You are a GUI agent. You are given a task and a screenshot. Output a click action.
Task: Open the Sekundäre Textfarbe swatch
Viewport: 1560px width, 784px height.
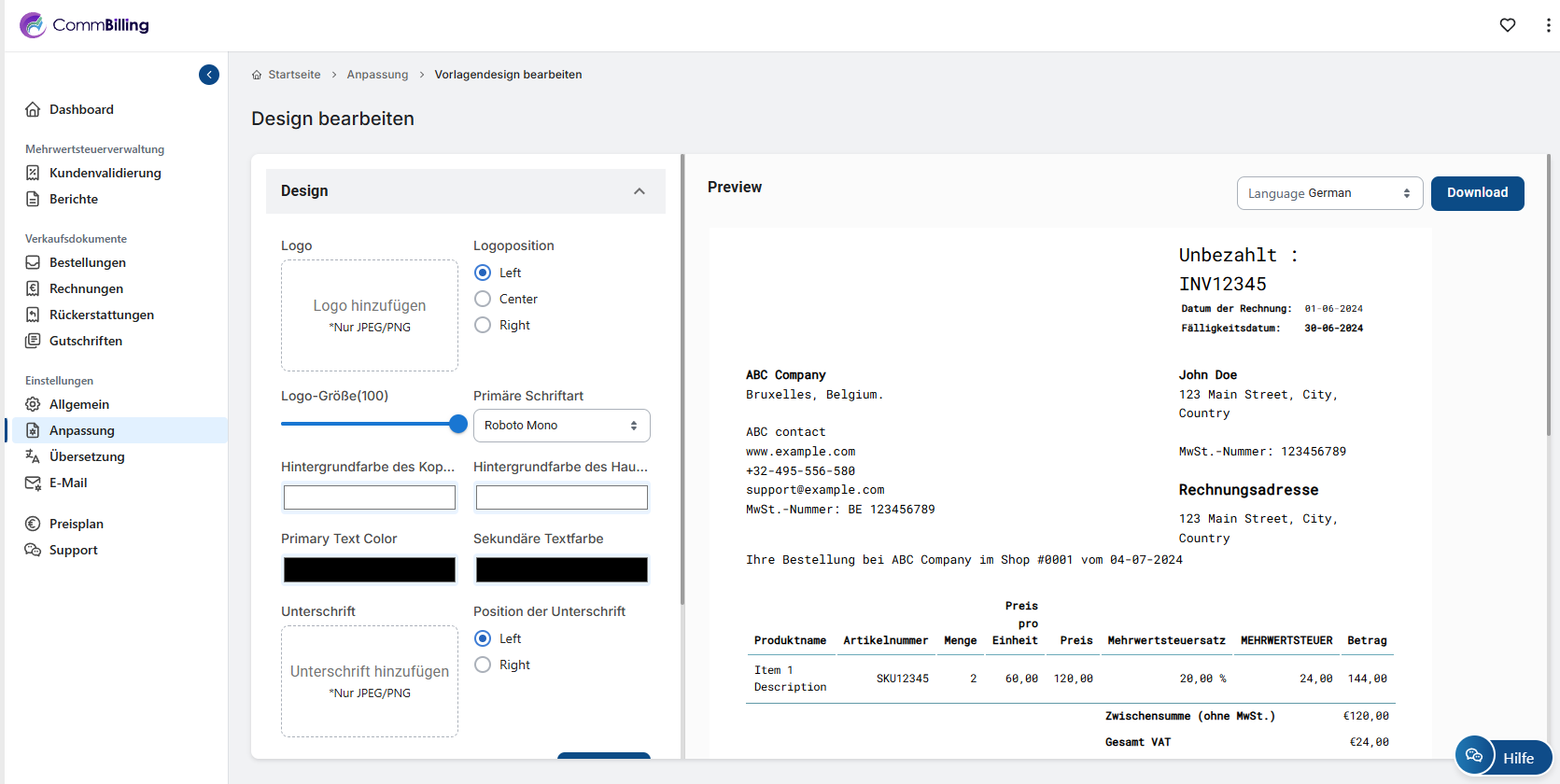(562, 569)
